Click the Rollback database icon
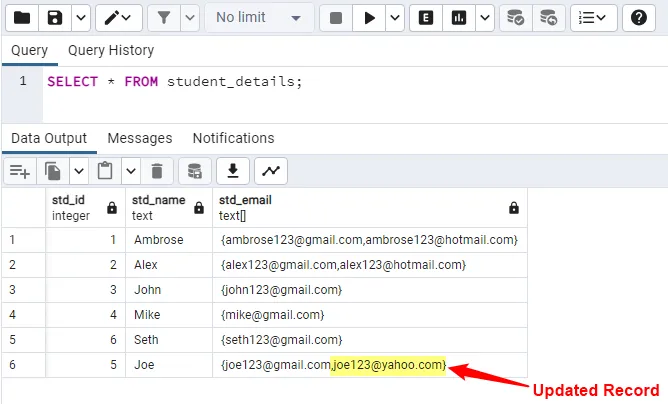Viewport: 668px width, 404px height. tap(548, 18)
